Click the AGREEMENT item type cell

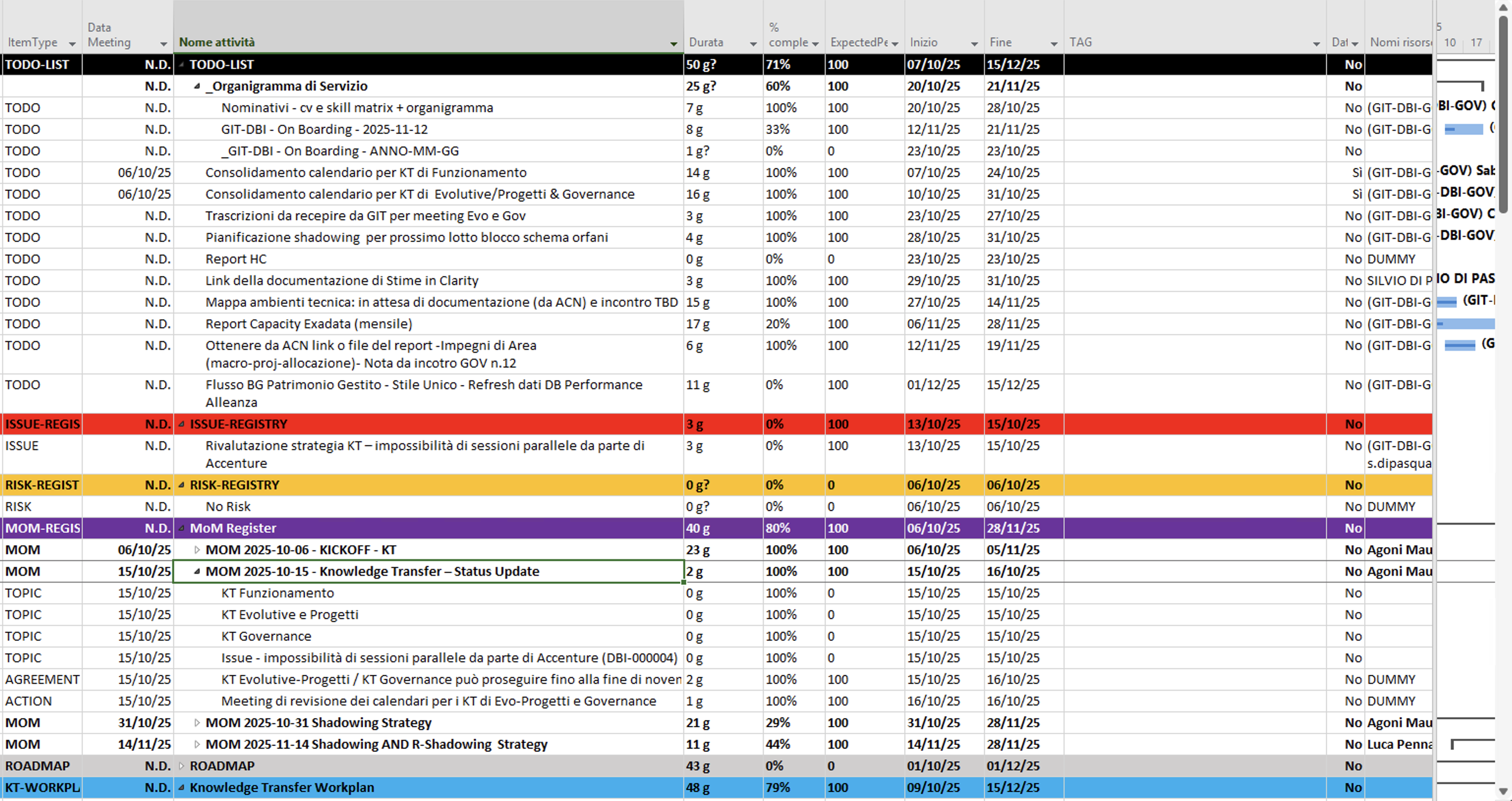[42, 680]
